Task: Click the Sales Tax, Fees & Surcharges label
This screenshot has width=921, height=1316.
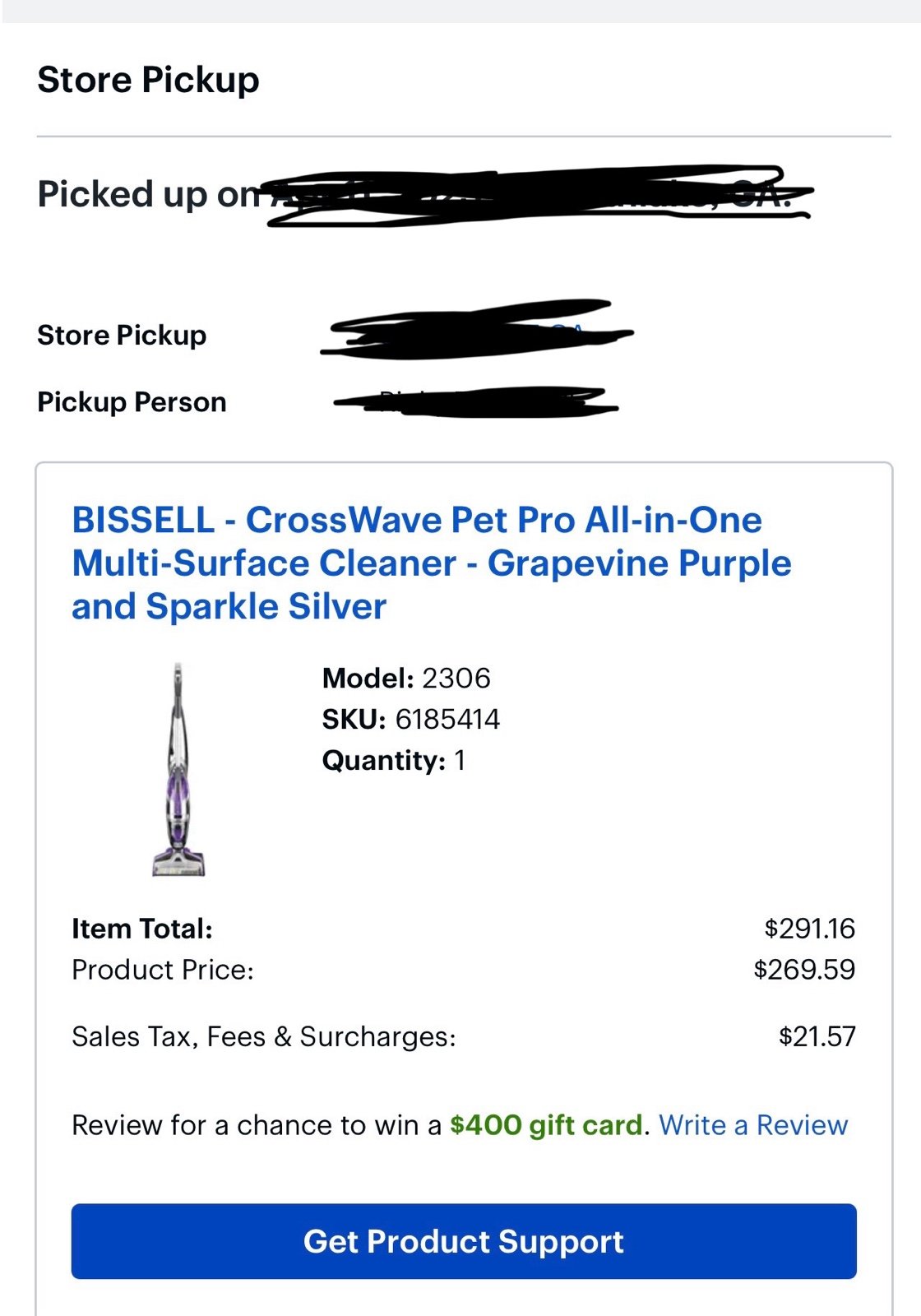Action: point(264,1036)
